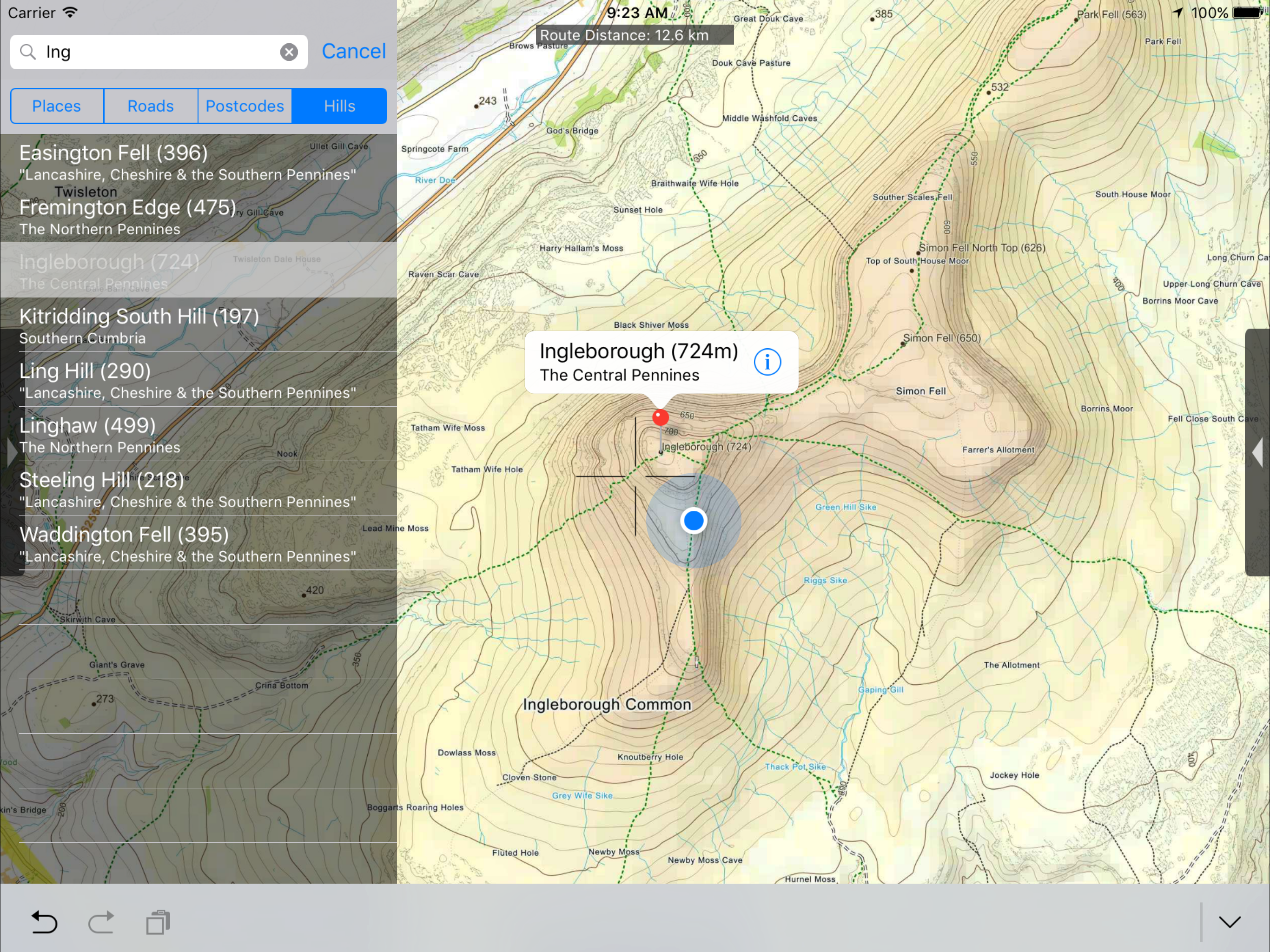Select Fremington Edge (475) result
Image resolution: width=1270 pixels, height=952 pixels.
[198, 216]
